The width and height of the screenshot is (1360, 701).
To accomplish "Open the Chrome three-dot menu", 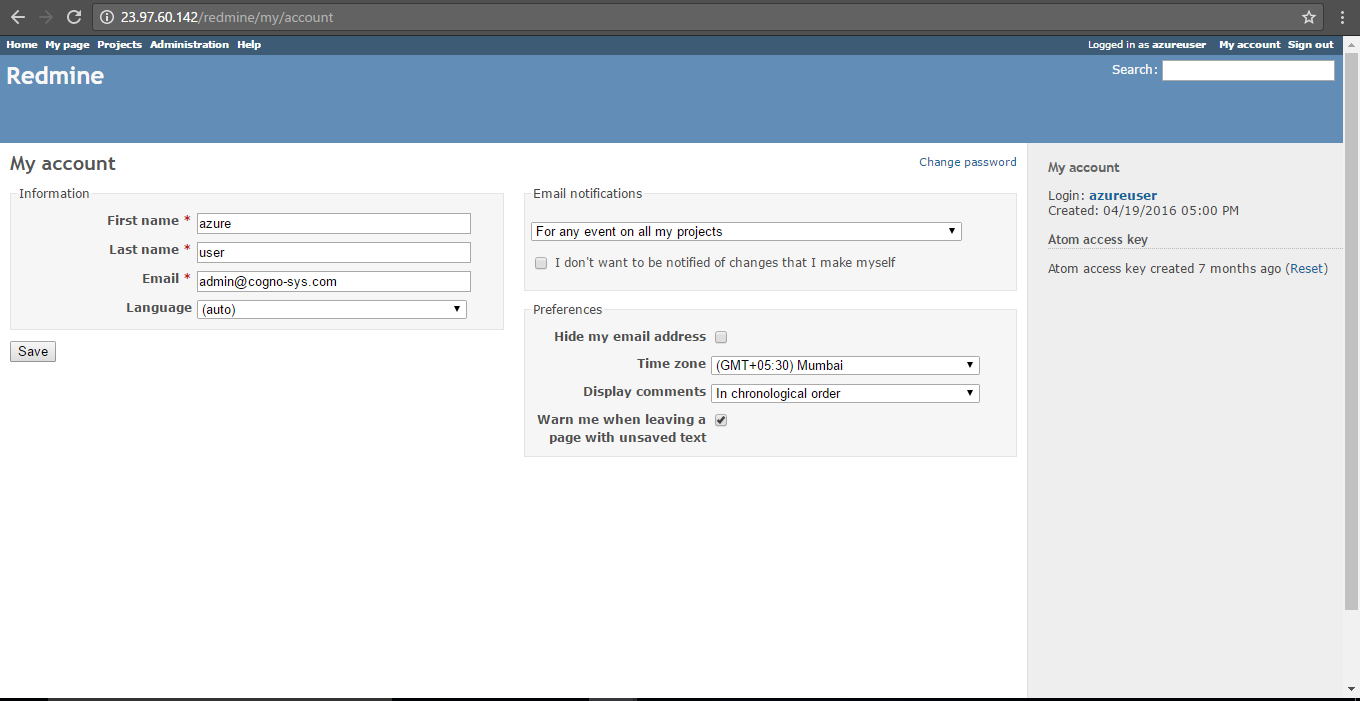I will (x=1343, y=17).
